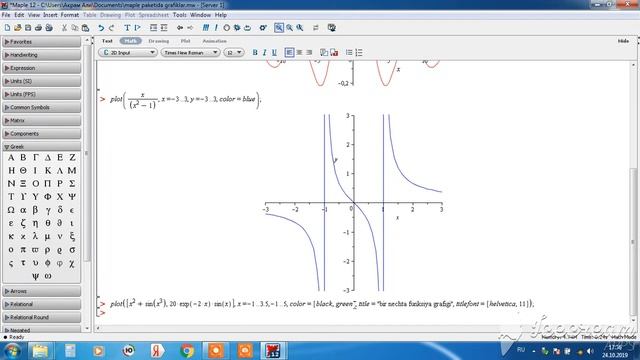The image size is (640, 360).
Task: Apply bold formatting
Action: [x=255, y=53]
